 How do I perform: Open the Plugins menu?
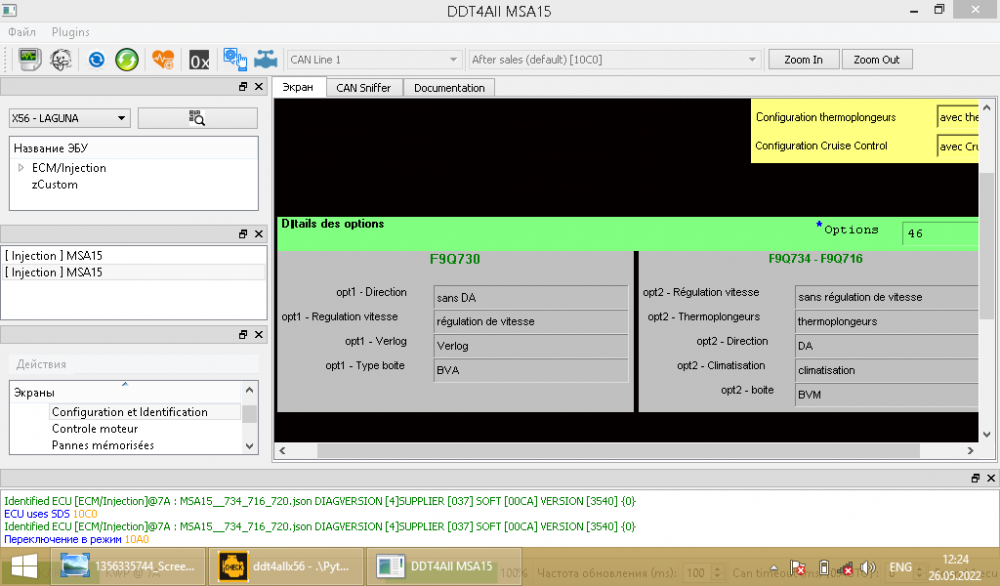click(x=71, y=32)
